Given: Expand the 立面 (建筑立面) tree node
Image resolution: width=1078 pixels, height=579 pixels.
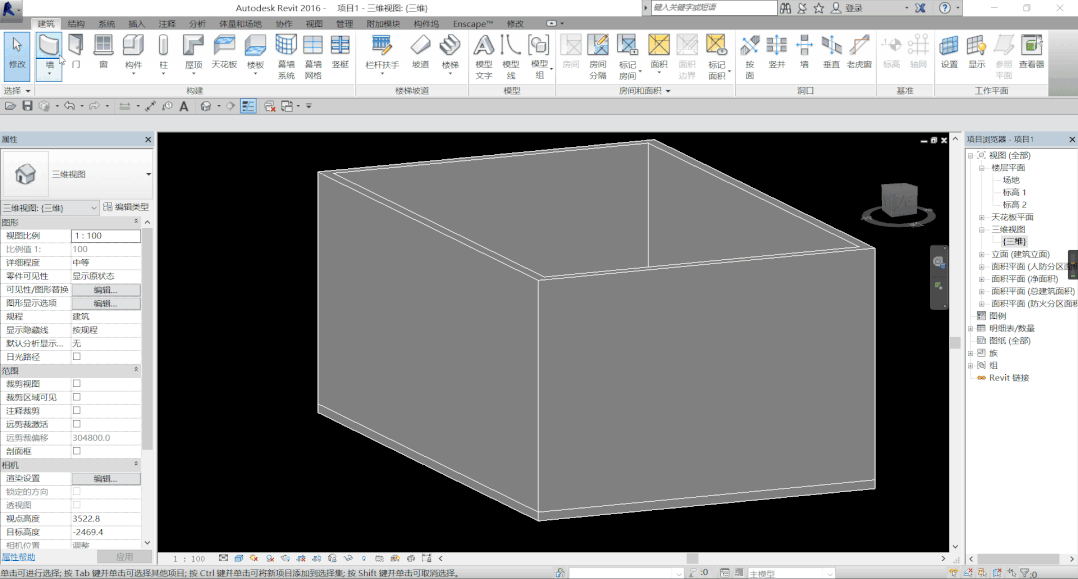Looking at the screenshot, I should (x=981, y=254).
